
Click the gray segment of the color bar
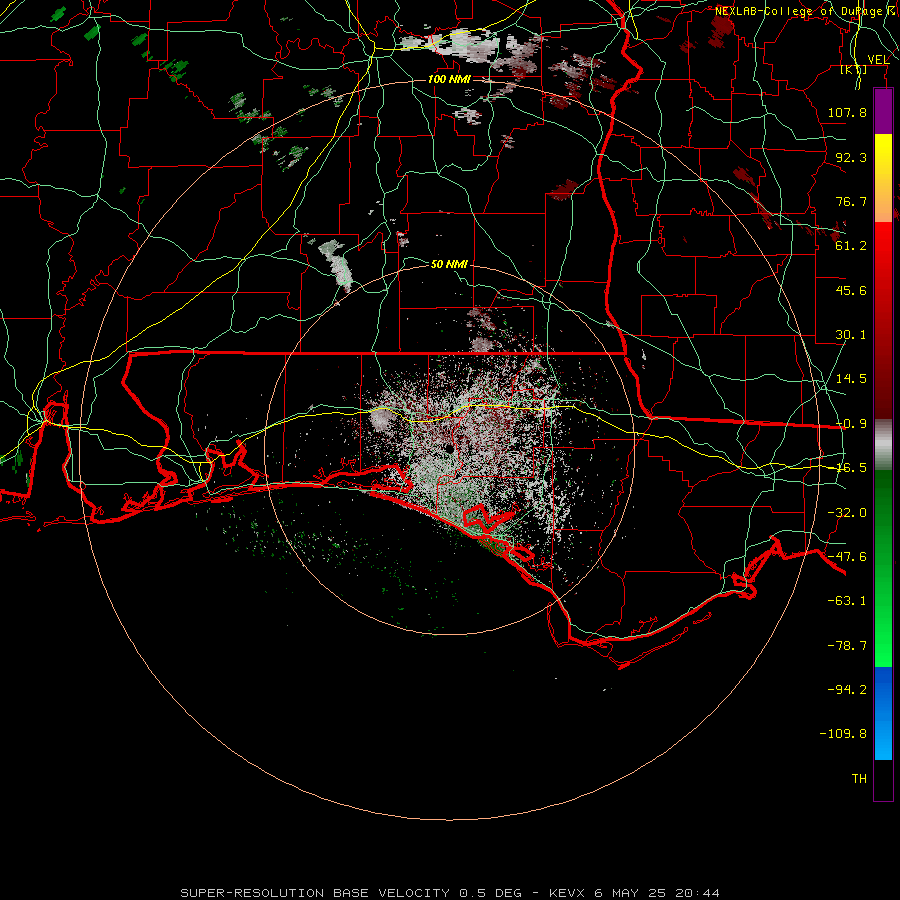point(883,445)
